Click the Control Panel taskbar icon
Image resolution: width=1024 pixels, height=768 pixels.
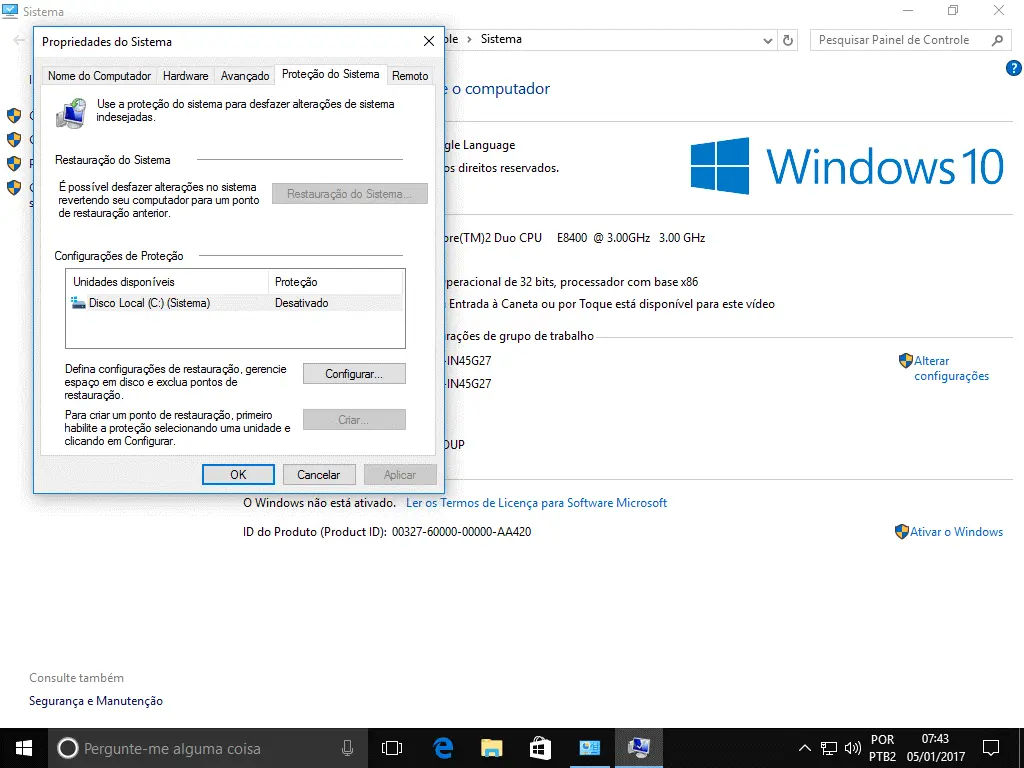coord(590,748)
